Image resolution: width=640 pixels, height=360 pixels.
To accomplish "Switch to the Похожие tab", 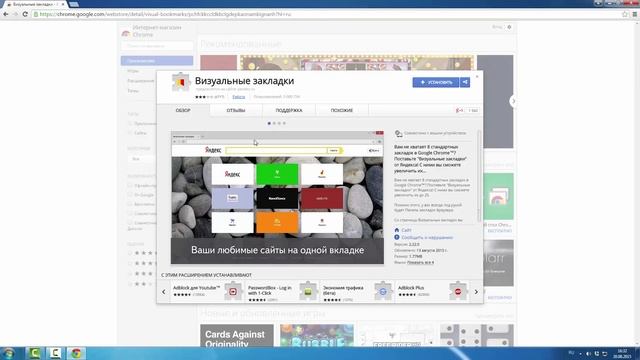I will [342, 110].
